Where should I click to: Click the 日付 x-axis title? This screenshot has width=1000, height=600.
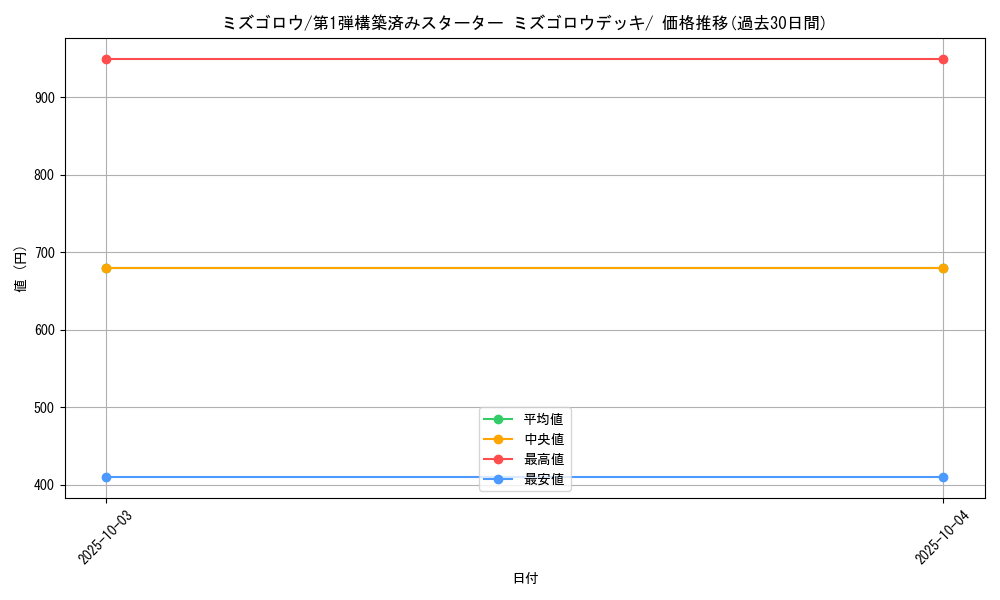point(525,578)
